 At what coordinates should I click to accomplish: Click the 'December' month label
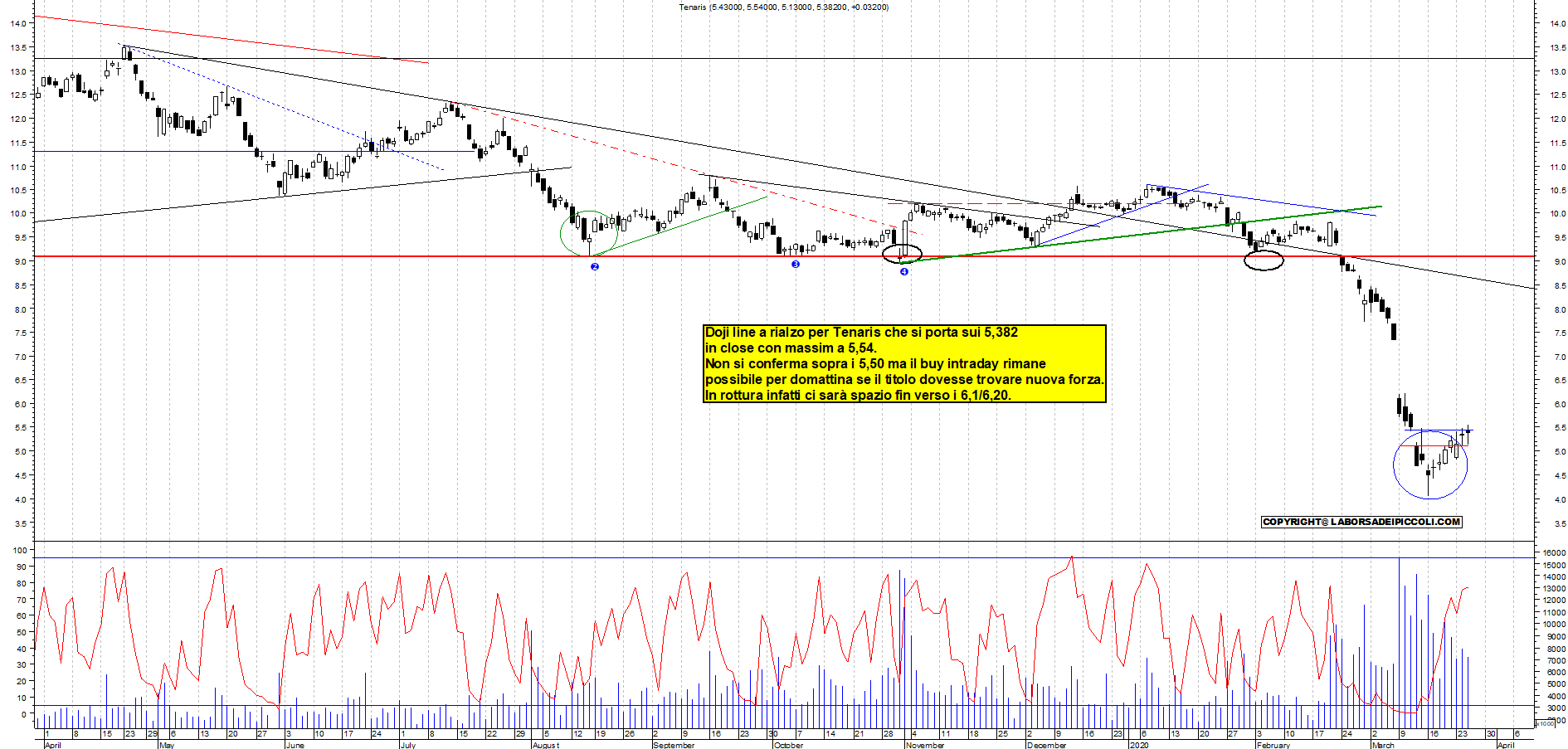[x=1046, y=745]
